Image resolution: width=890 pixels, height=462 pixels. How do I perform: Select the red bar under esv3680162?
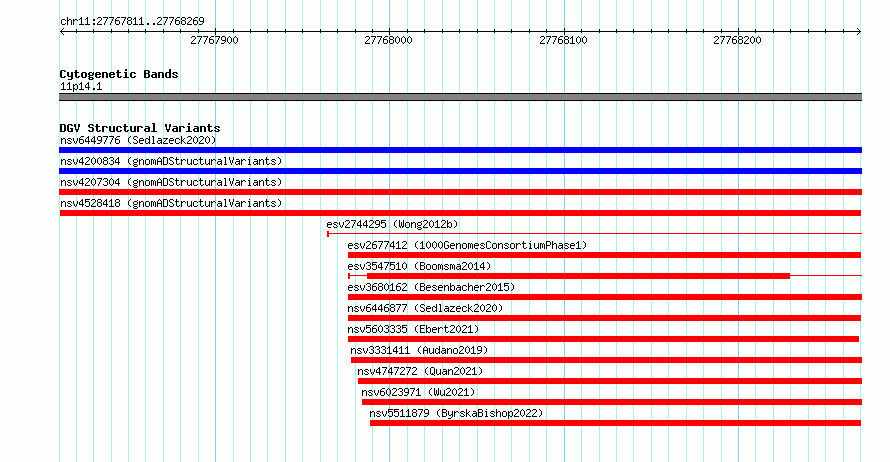click(605, 297)
